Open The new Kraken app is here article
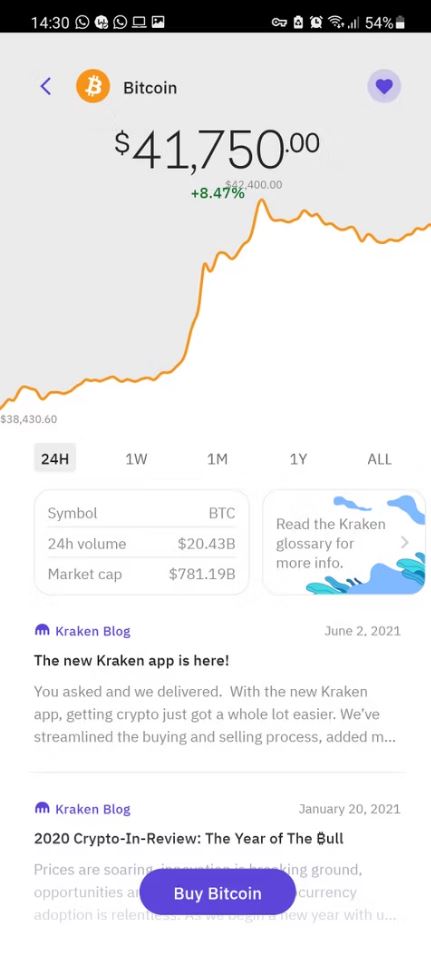This screenshot has height=966, width=431. pyautogui.click(x=132, y=660)
